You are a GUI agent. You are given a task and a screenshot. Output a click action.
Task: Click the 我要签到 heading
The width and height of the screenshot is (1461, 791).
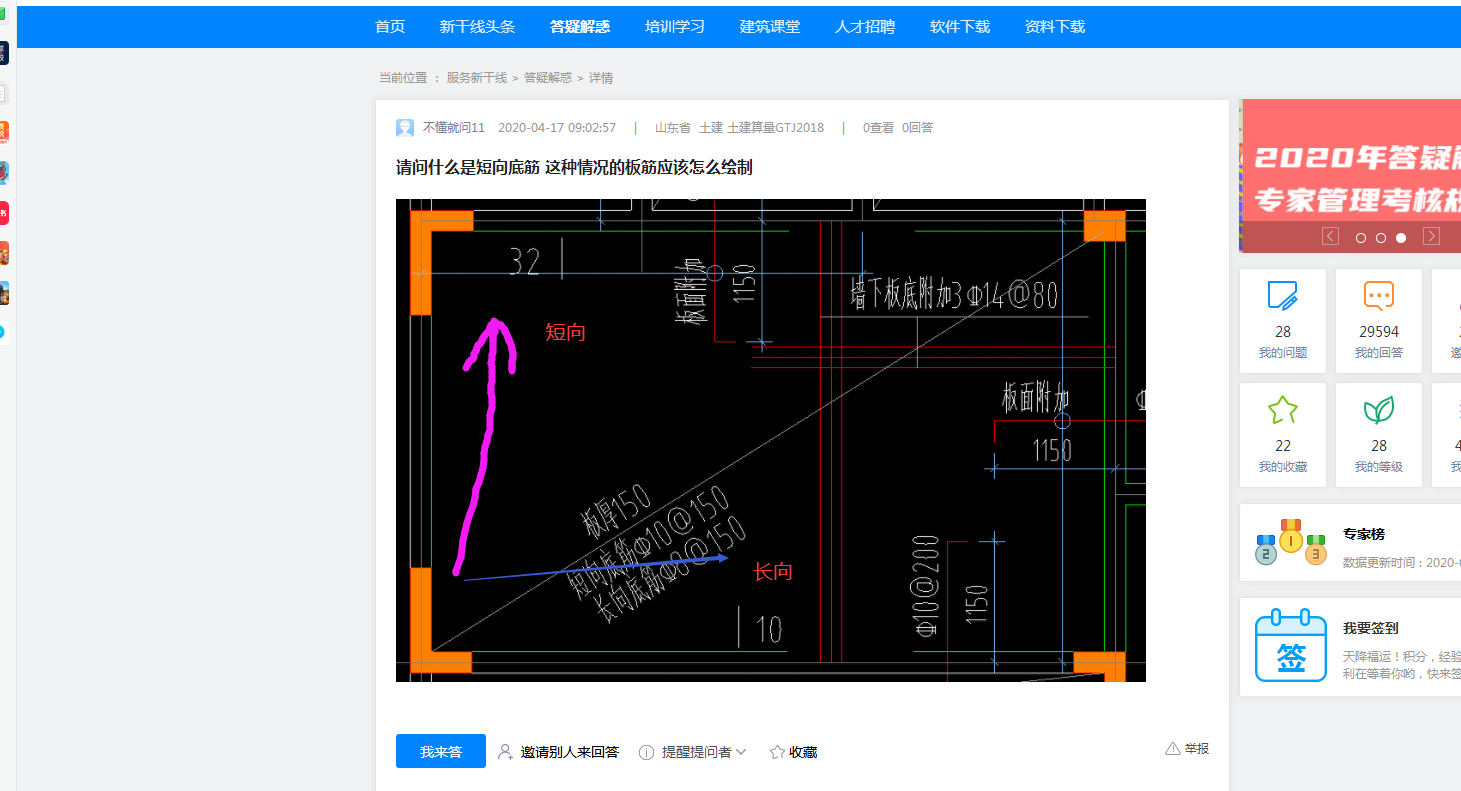point(1371,629)
